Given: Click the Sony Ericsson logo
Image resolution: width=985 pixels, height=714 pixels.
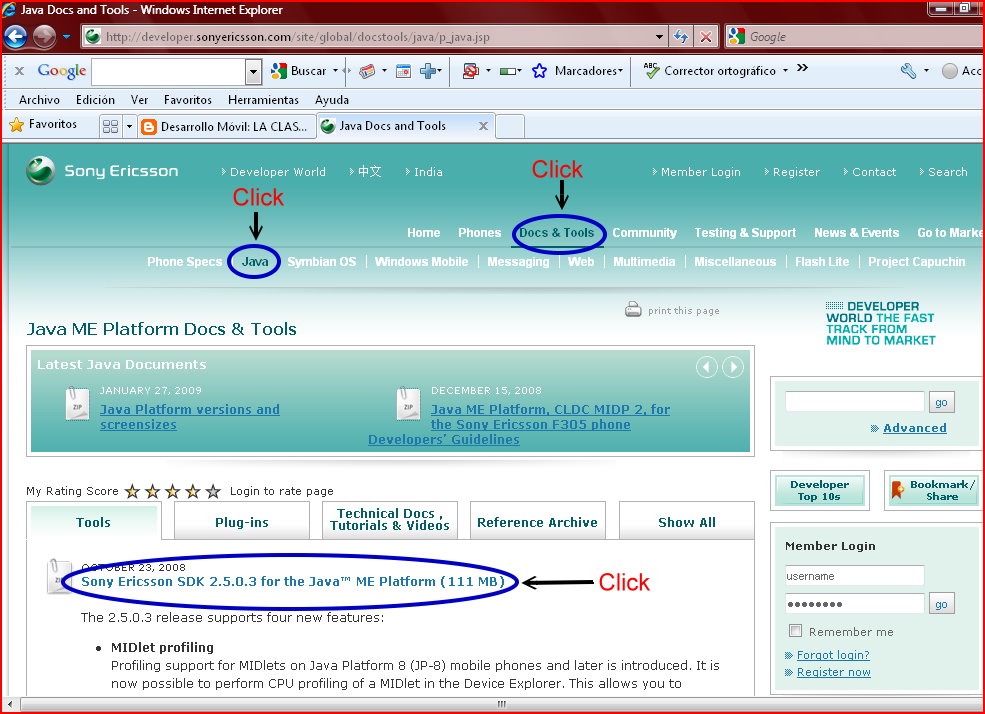Looking at the screenshot, I should pyautogui.click(x=102, y=171).
